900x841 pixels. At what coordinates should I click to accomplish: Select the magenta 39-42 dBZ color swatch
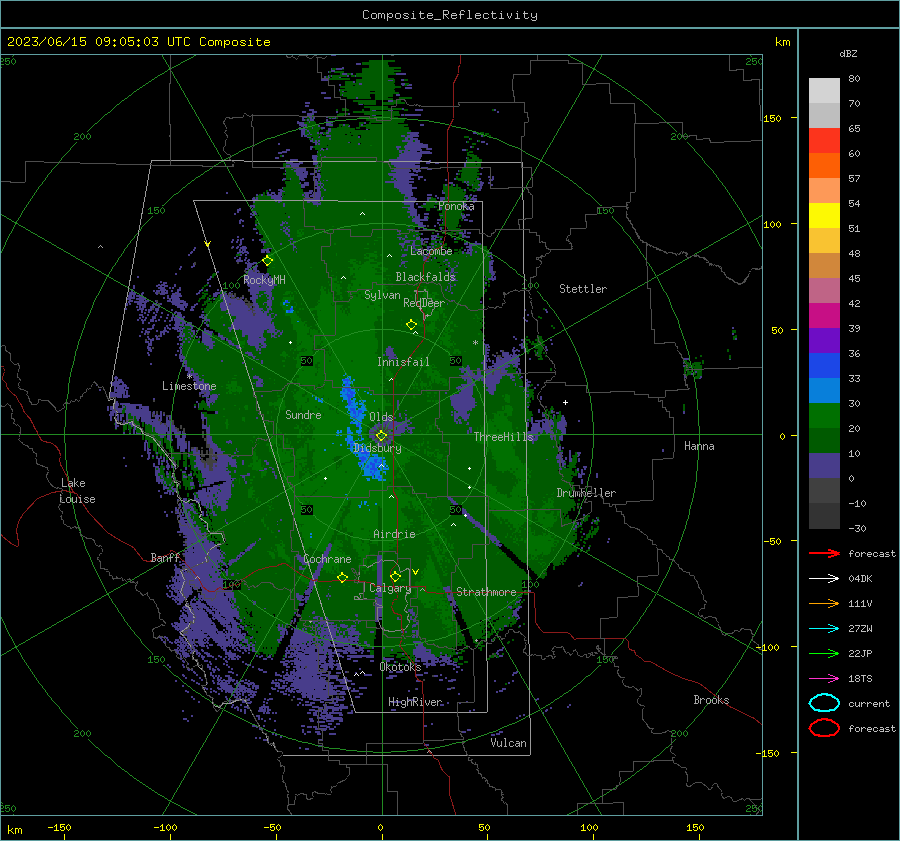pyautogui.click(x=824, y=316)
